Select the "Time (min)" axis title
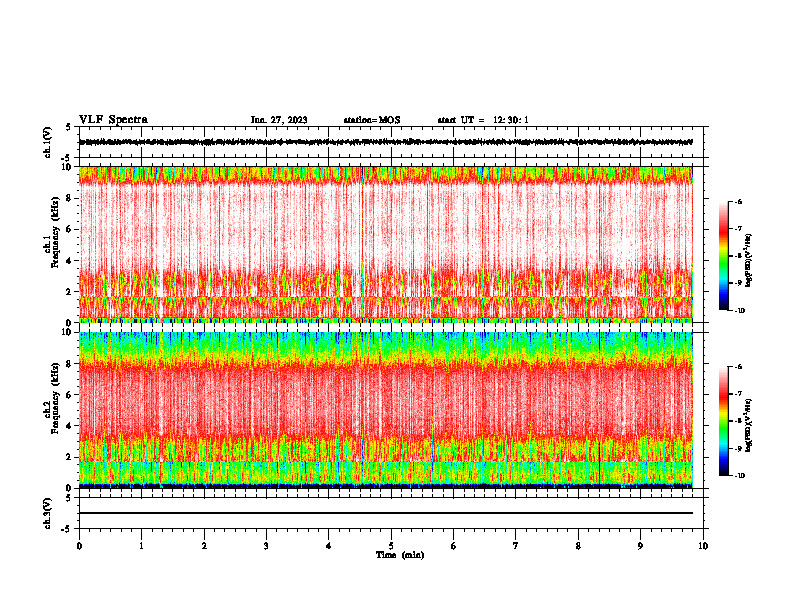Viewport: 792px width, 612px height. (400, 555)
